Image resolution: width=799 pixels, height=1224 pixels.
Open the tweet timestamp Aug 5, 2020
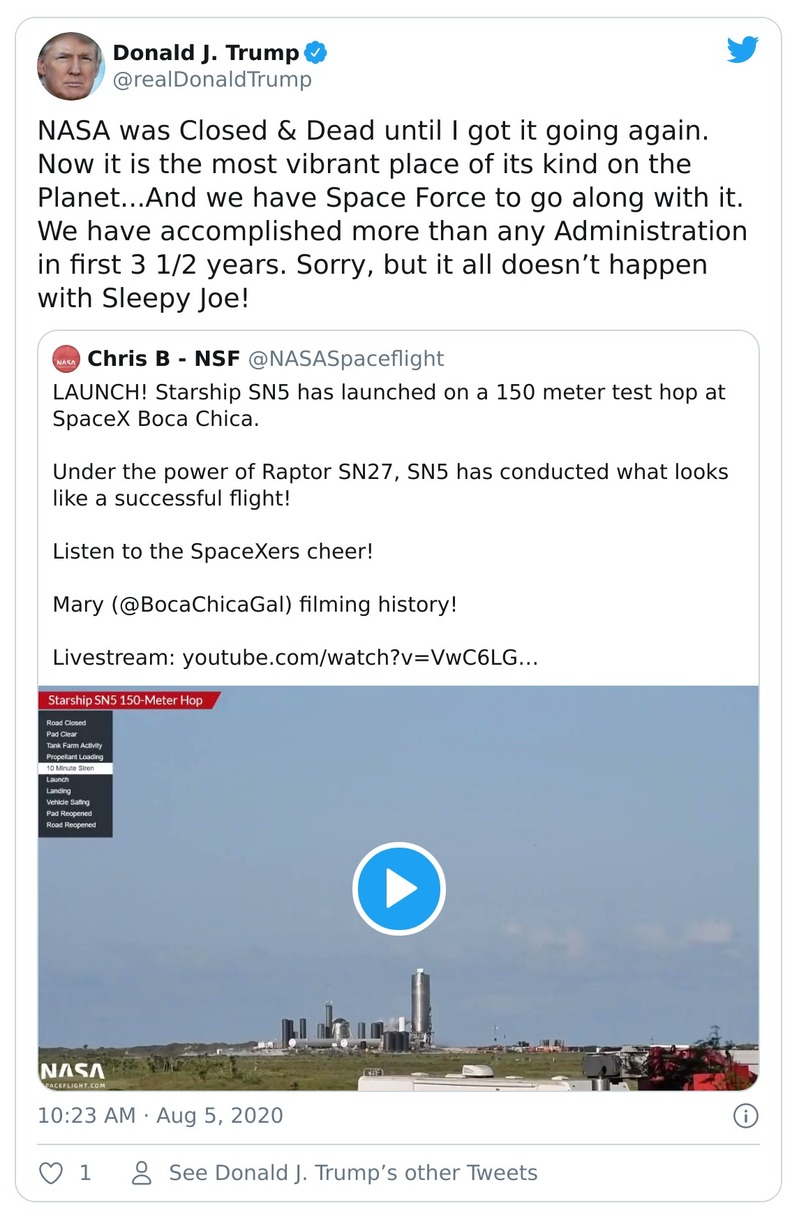(x=160, y=1115)
